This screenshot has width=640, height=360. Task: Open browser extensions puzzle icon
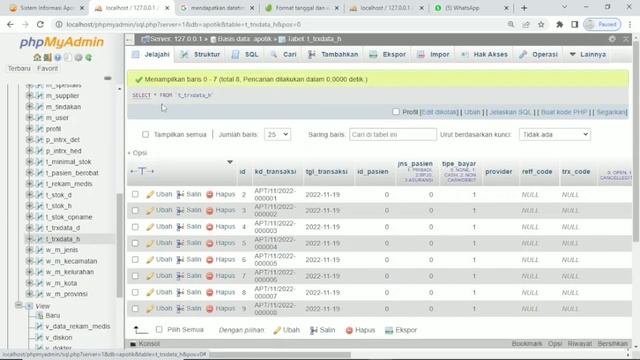pos(560,24)
